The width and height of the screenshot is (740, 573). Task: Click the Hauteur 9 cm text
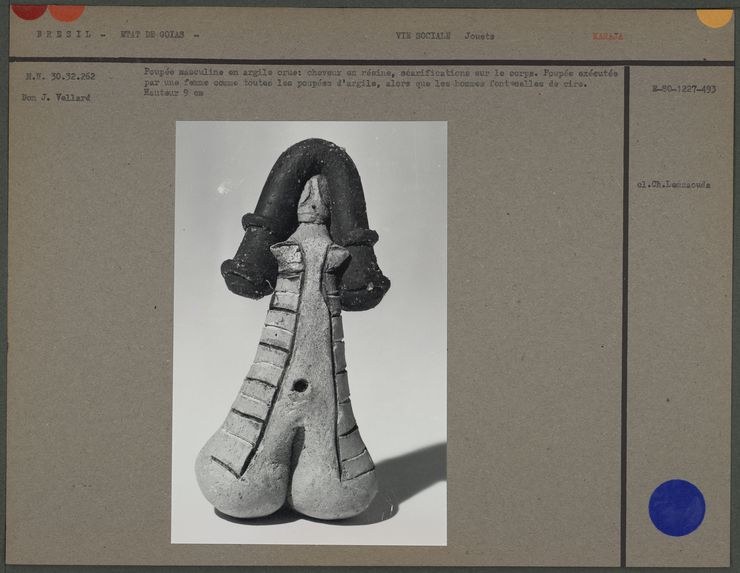(166, 94)
